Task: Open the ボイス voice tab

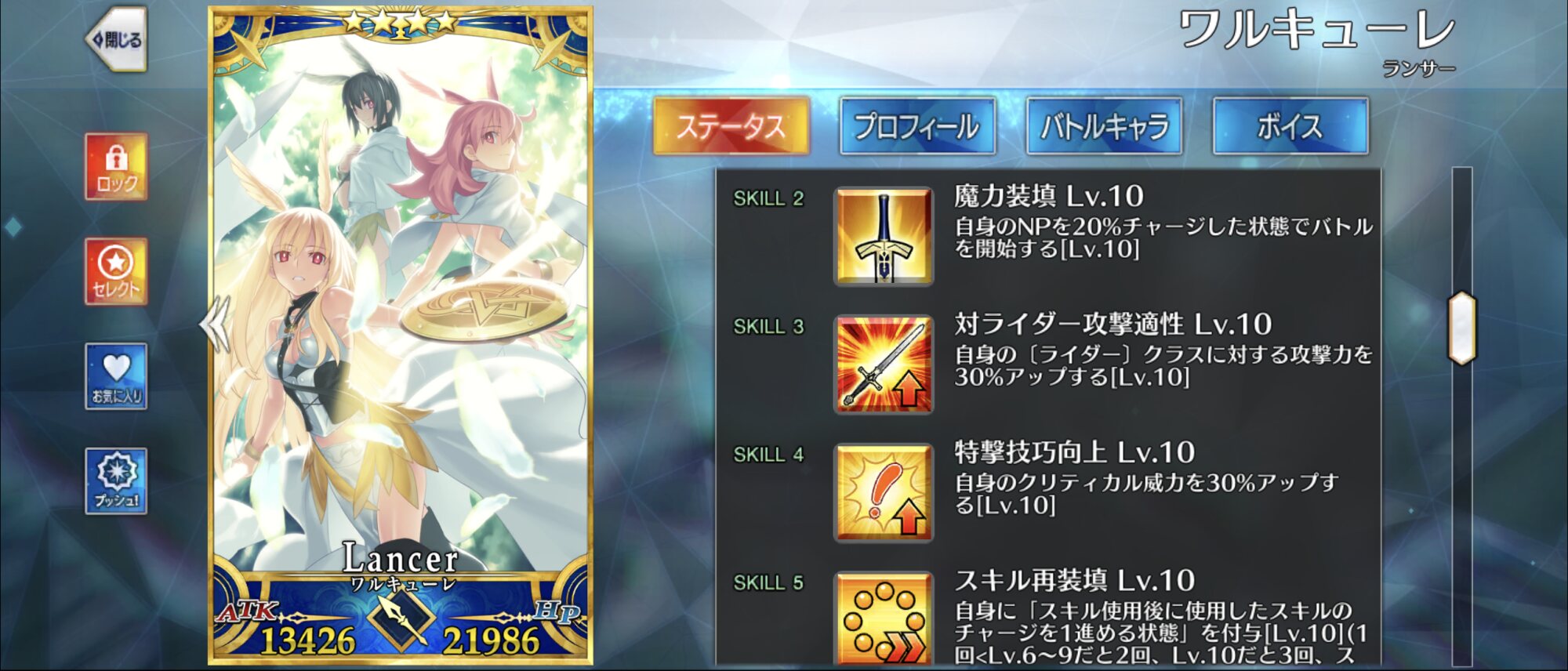Action: [x=1290, y=126]
